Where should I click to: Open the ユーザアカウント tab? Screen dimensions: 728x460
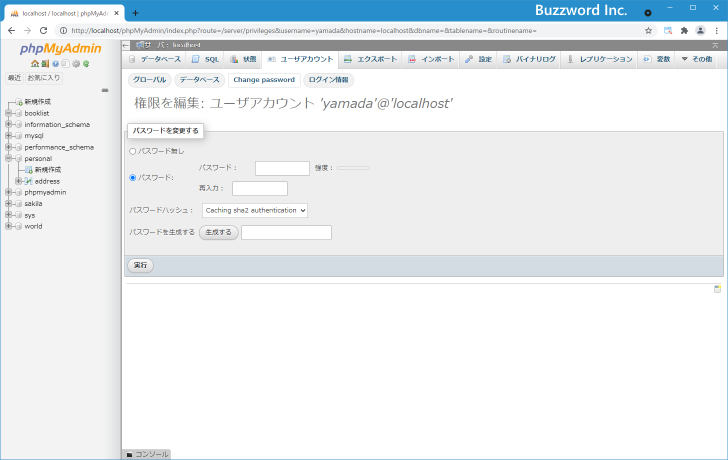tap(300, 59)
